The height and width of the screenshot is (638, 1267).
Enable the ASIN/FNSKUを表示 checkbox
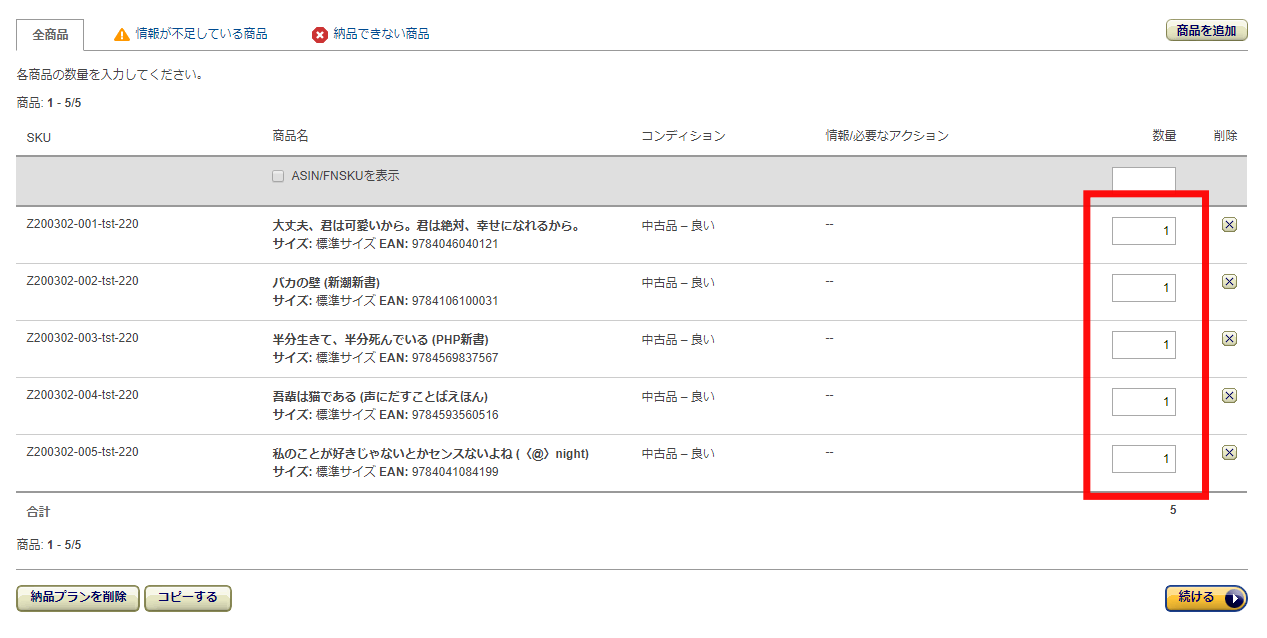[278, 177]
